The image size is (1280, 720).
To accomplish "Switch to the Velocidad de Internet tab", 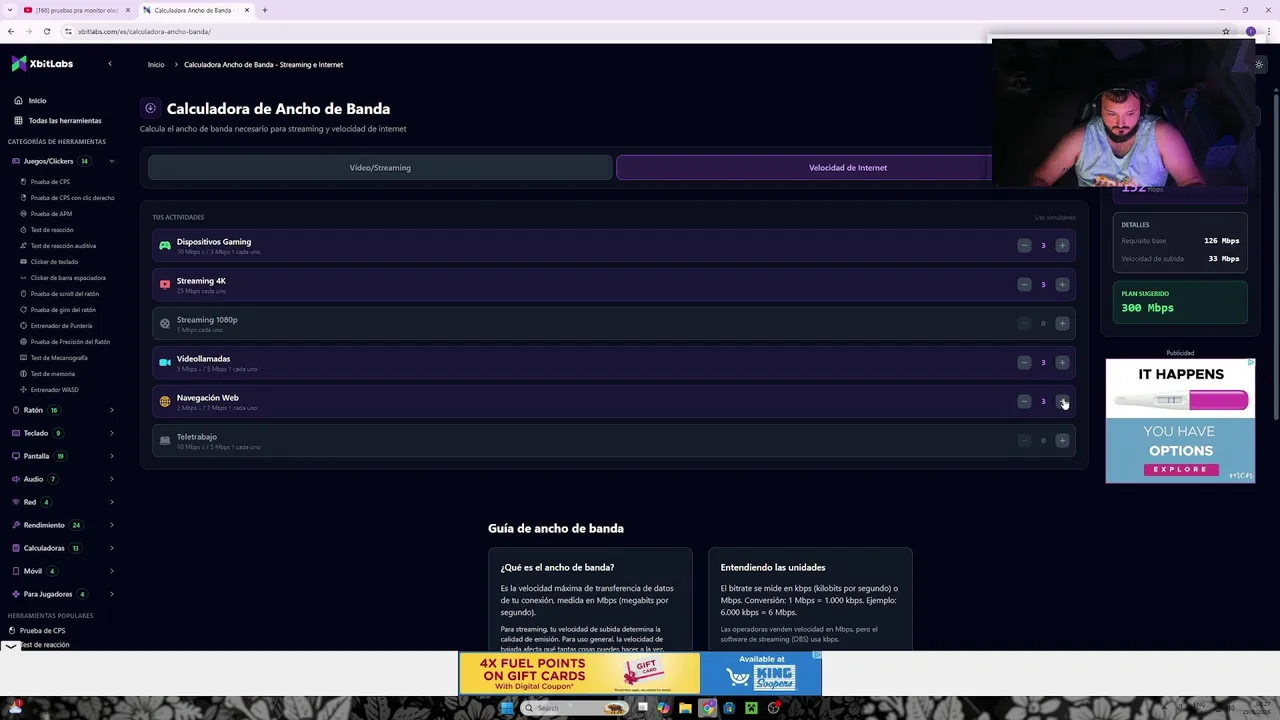I will click(x=804, y=168).
